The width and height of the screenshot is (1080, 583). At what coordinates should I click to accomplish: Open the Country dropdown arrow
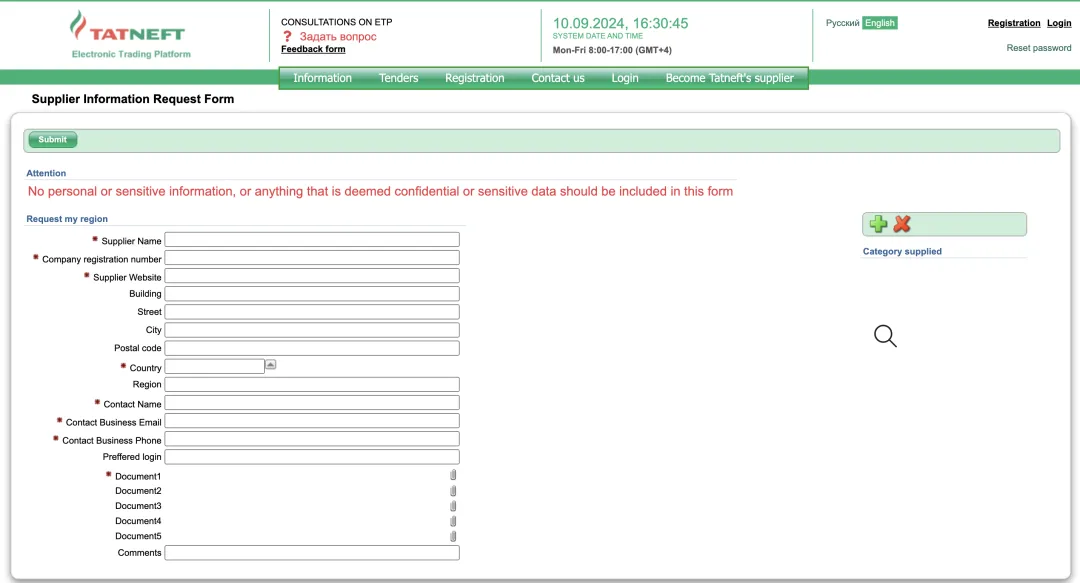click(270, 366)
